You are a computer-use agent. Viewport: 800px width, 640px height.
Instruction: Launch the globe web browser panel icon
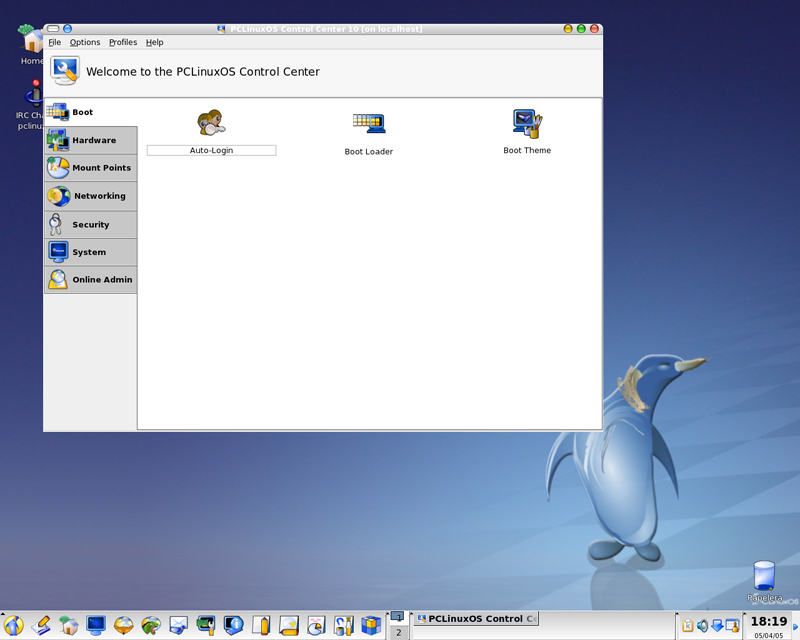point(123,625)
